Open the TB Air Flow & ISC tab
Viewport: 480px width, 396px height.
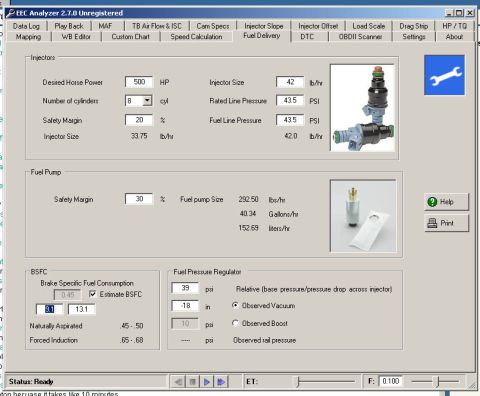[x=157, y=26]
